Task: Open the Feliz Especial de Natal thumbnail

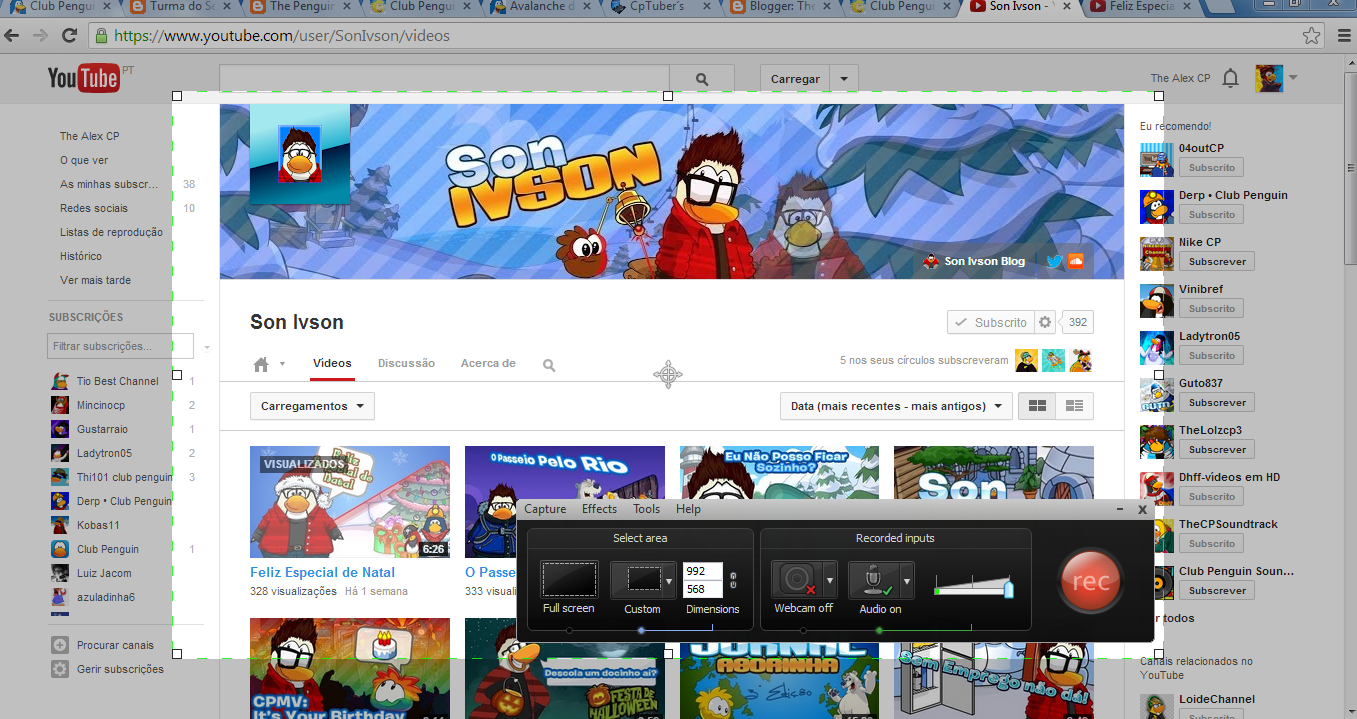Action: point(350,502)
